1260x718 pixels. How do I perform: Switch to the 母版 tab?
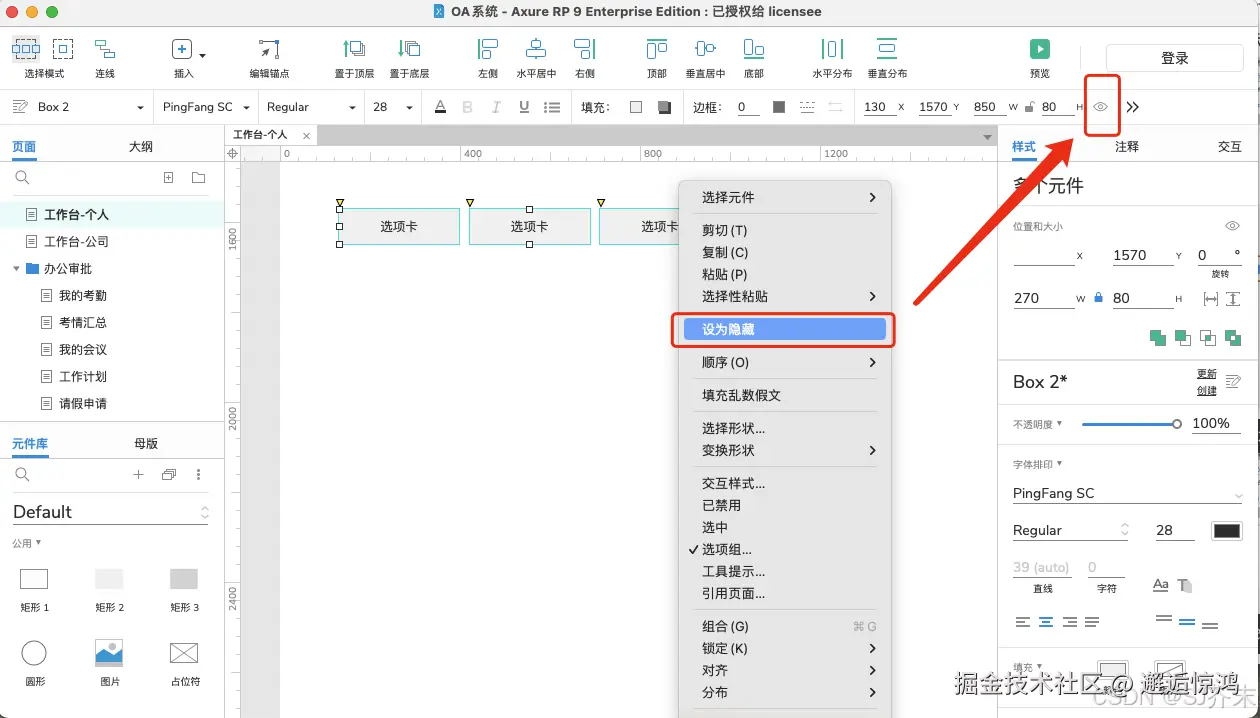(x=146, y=444)
